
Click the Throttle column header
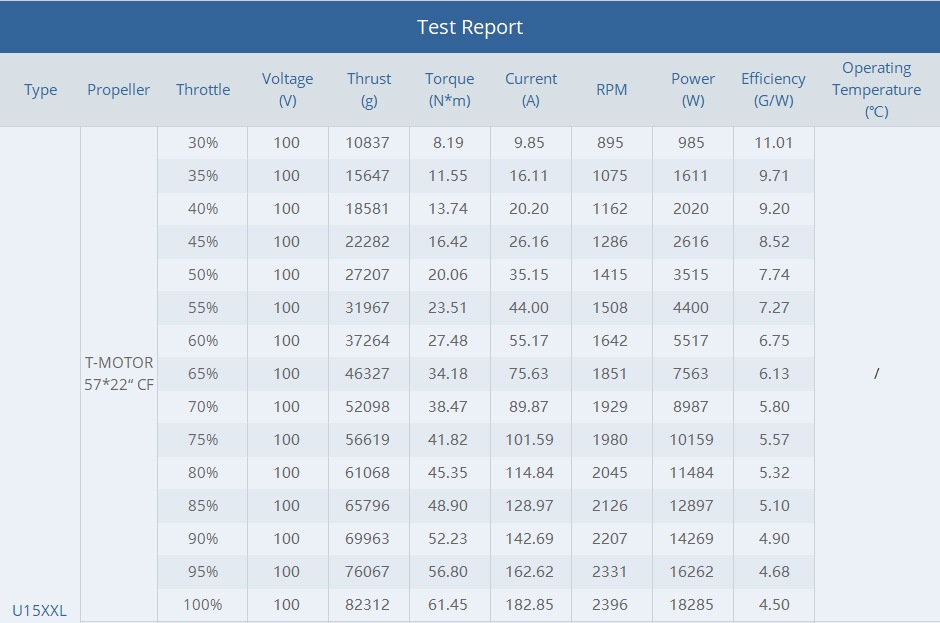[x=203, y=90]
